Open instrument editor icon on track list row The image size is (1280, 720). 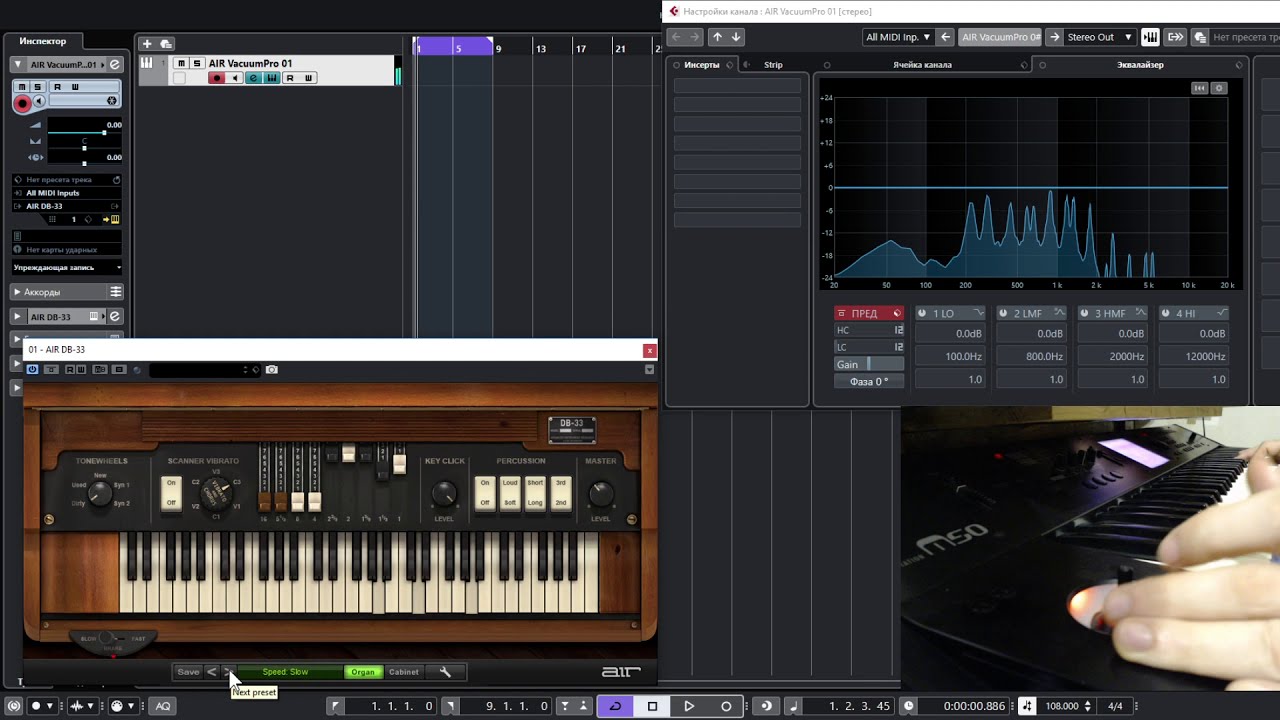click(271, 78)
